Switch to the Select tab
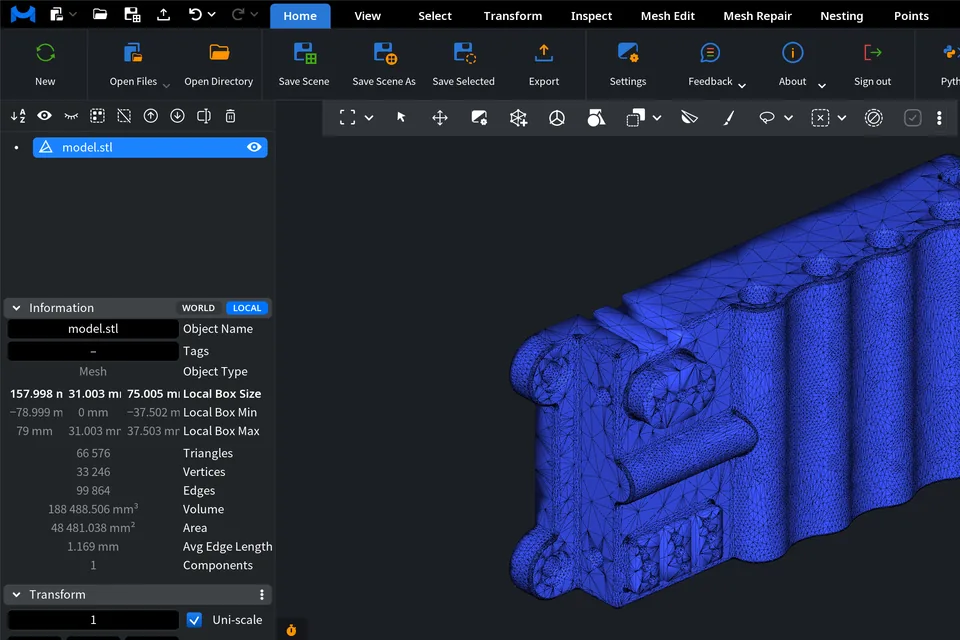The height and width of the screenshot is (640, 960). tap(435, 16)
